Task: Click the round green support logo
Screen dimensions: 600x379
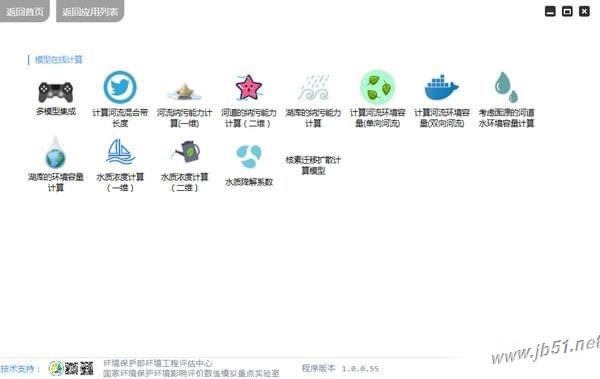Action: [x=56, y=368]
